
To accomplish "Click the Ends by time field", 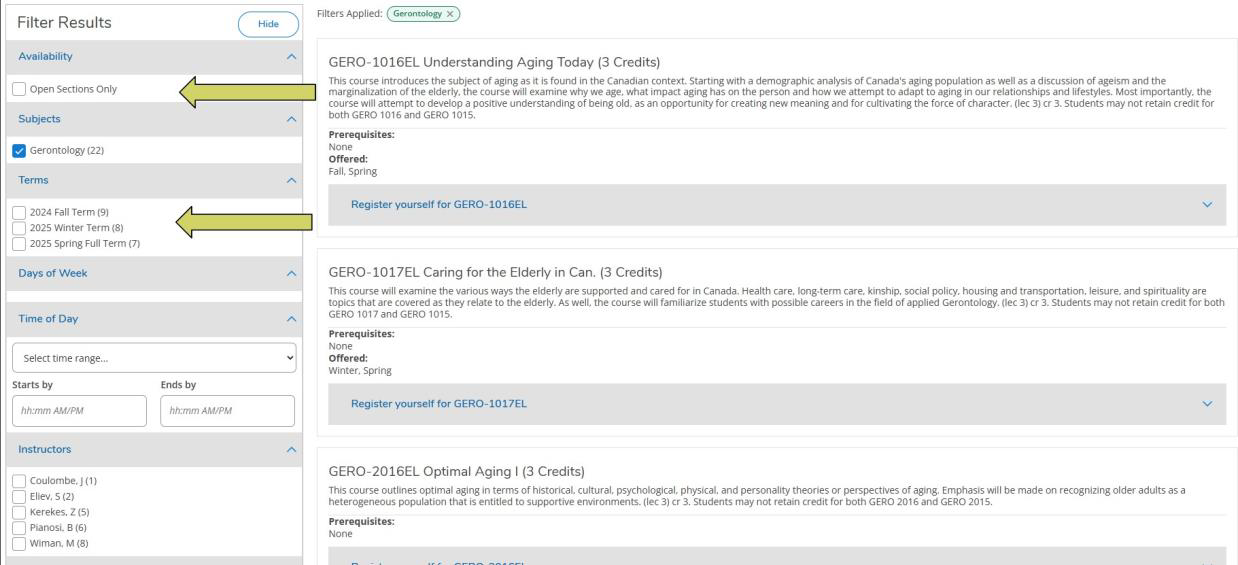I will pos(227,410).
